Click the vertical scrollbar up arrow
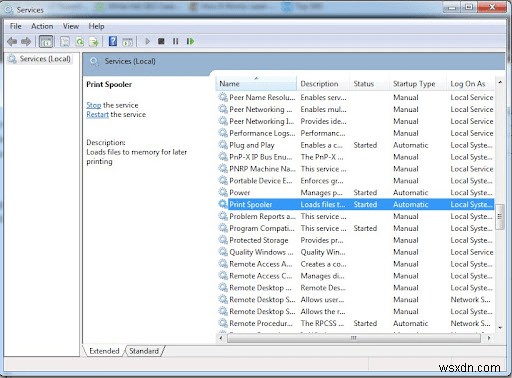512x378 pixels. pyautogui.click(x=500, y=82)
